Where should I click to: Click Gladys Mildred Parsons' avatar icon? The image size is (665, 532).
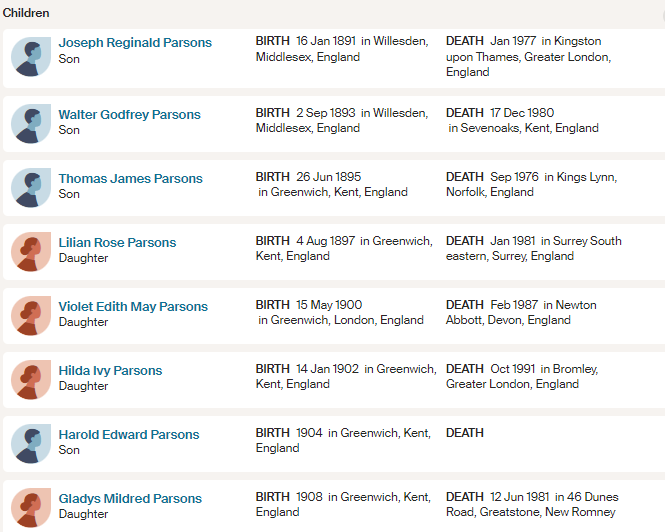31,508
